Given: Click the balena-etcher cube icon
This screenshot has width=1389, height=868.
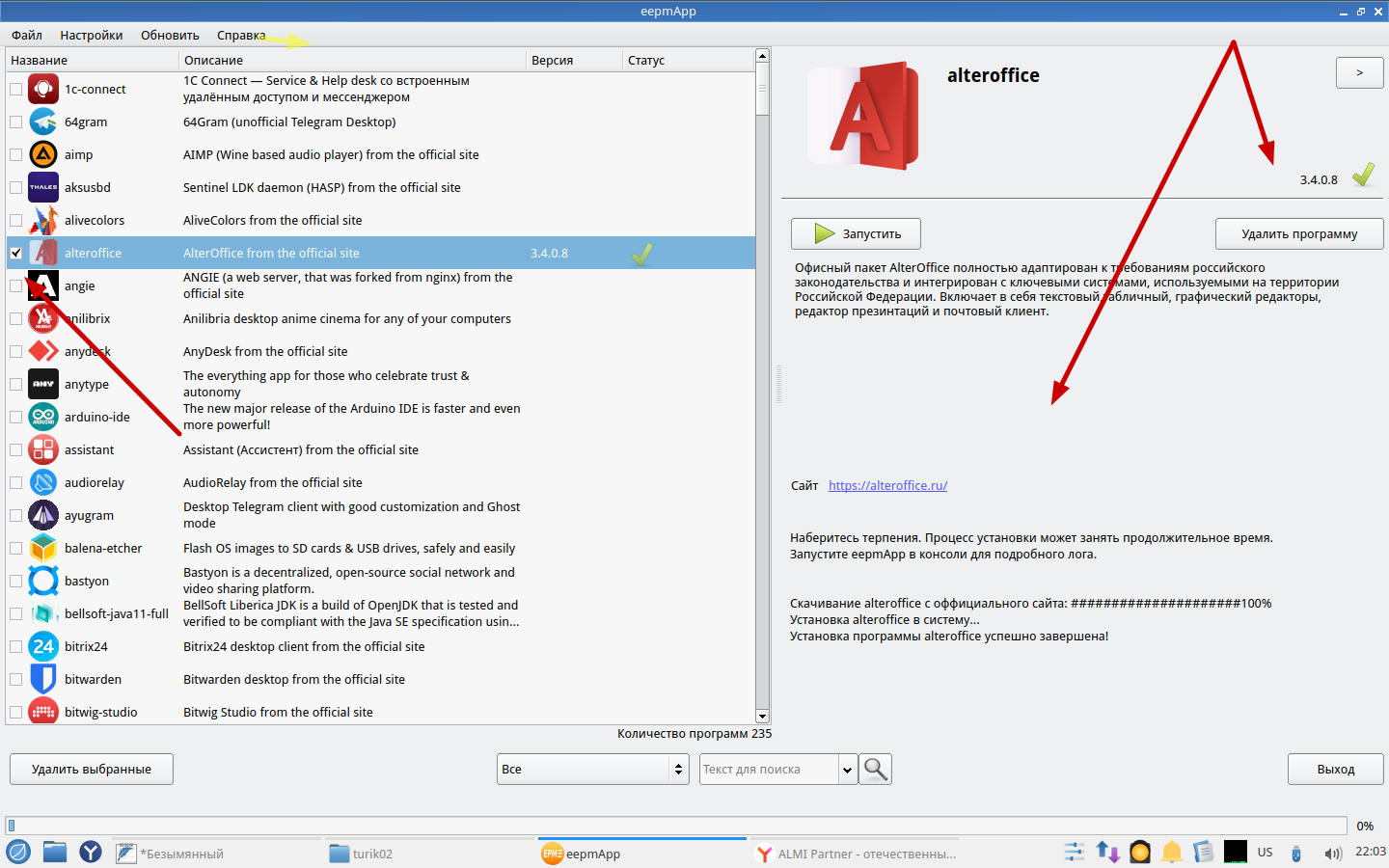Looking at the screenshot, I should [x=43, y=548].
